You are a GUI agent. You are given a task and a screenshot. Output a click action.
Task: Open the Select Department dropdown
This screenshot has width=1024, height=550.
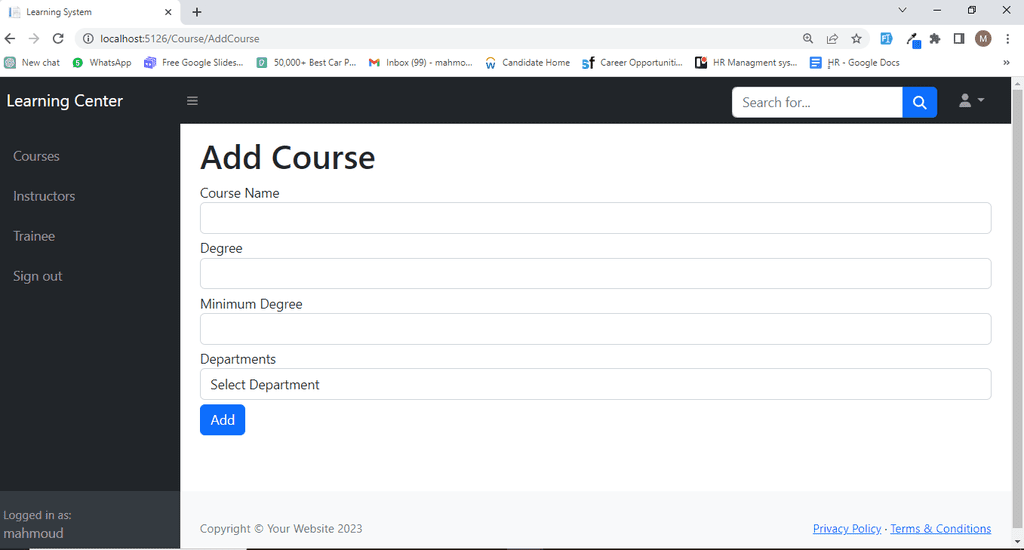596,384
